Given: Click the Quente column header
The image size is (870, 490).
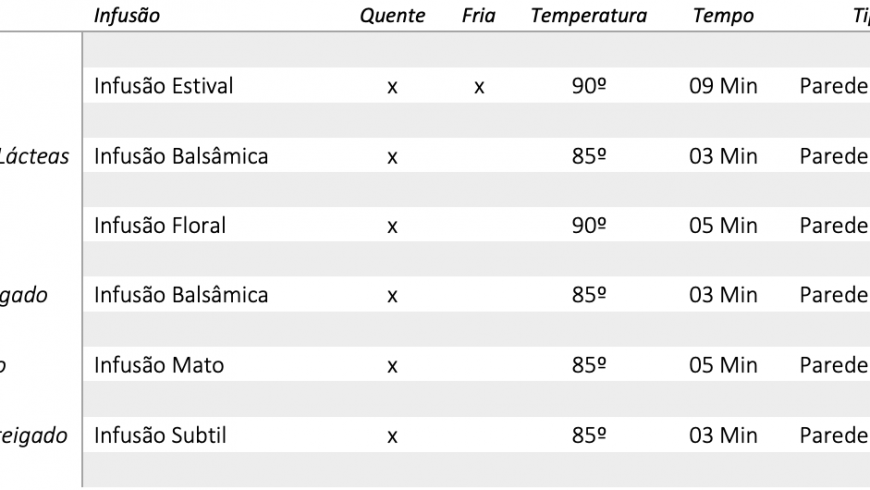Looking at the screenshot, I should [x=392, y=16].
